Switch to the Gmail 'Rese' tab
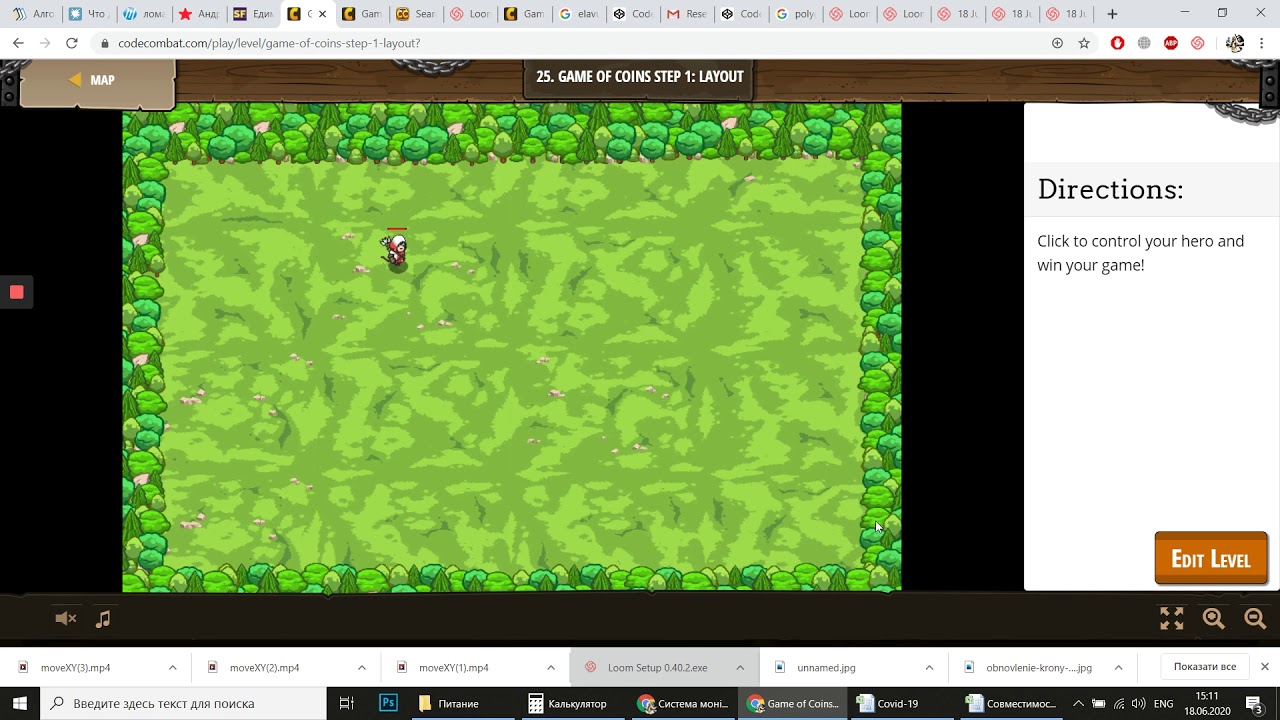 [686, 14]
